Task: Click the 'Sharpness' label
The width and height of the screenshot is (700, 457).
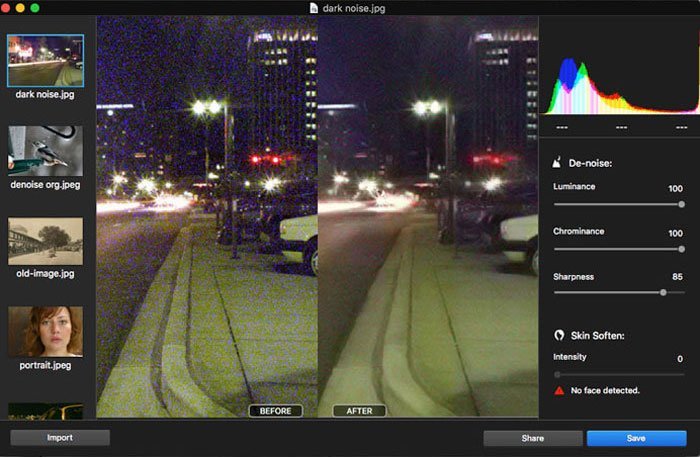Action: tap(574, 277)
